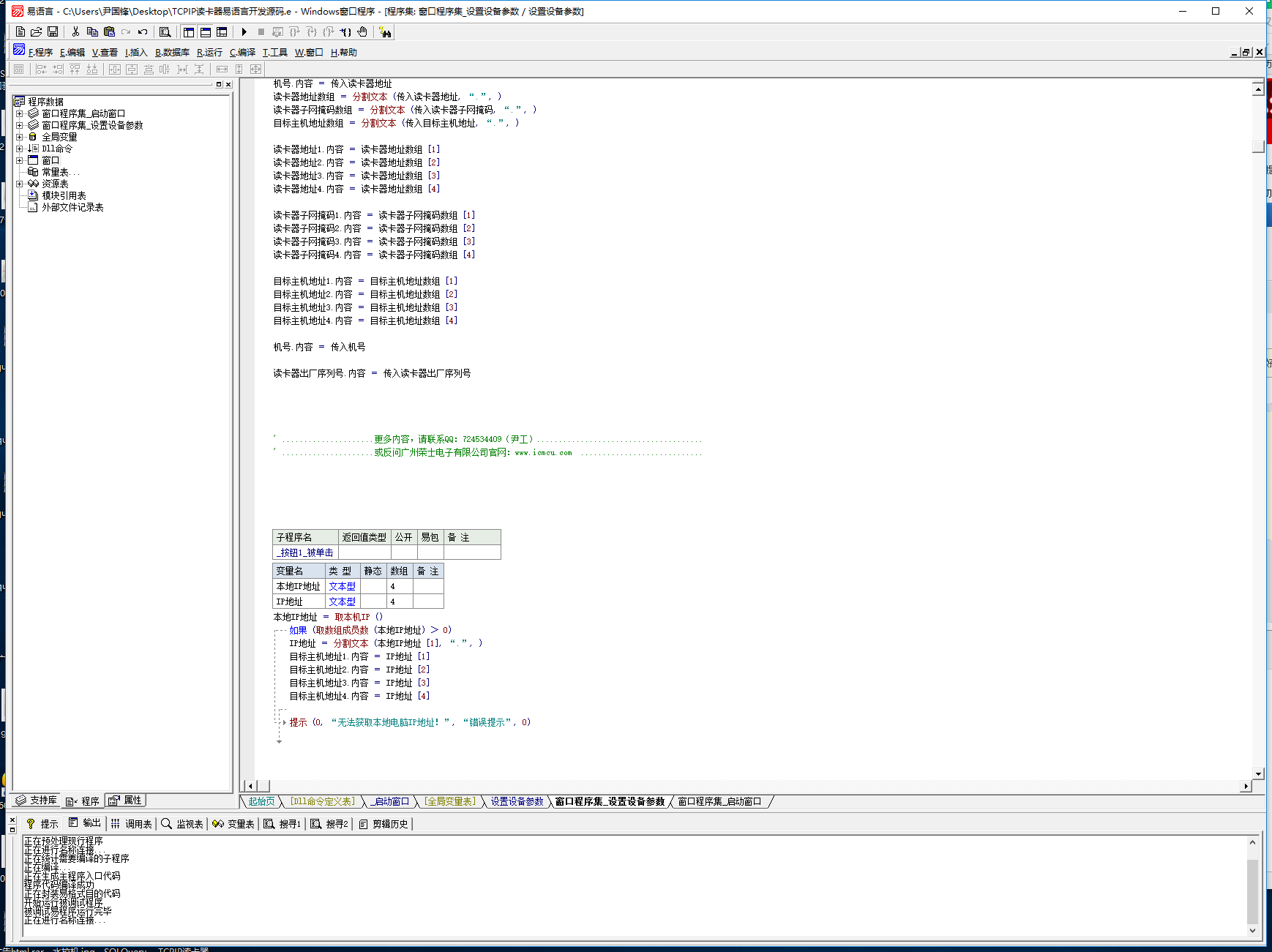Expand 窗口程序集_启动窗口 tree node
The image size is (1272, 952).
pos(20,113)
